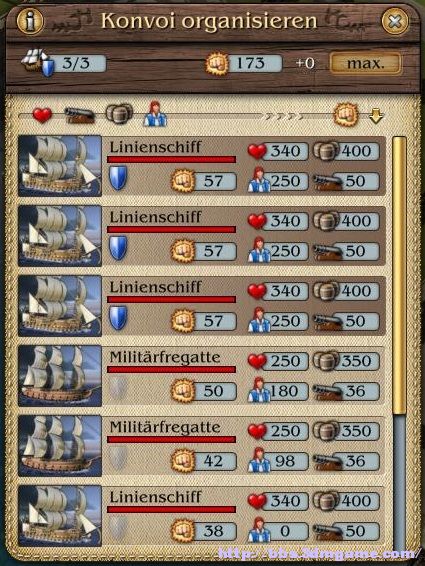The image size is (425, 566).
Task: Sort ships by the fist strength icon
Action: [x=346, y=115]
